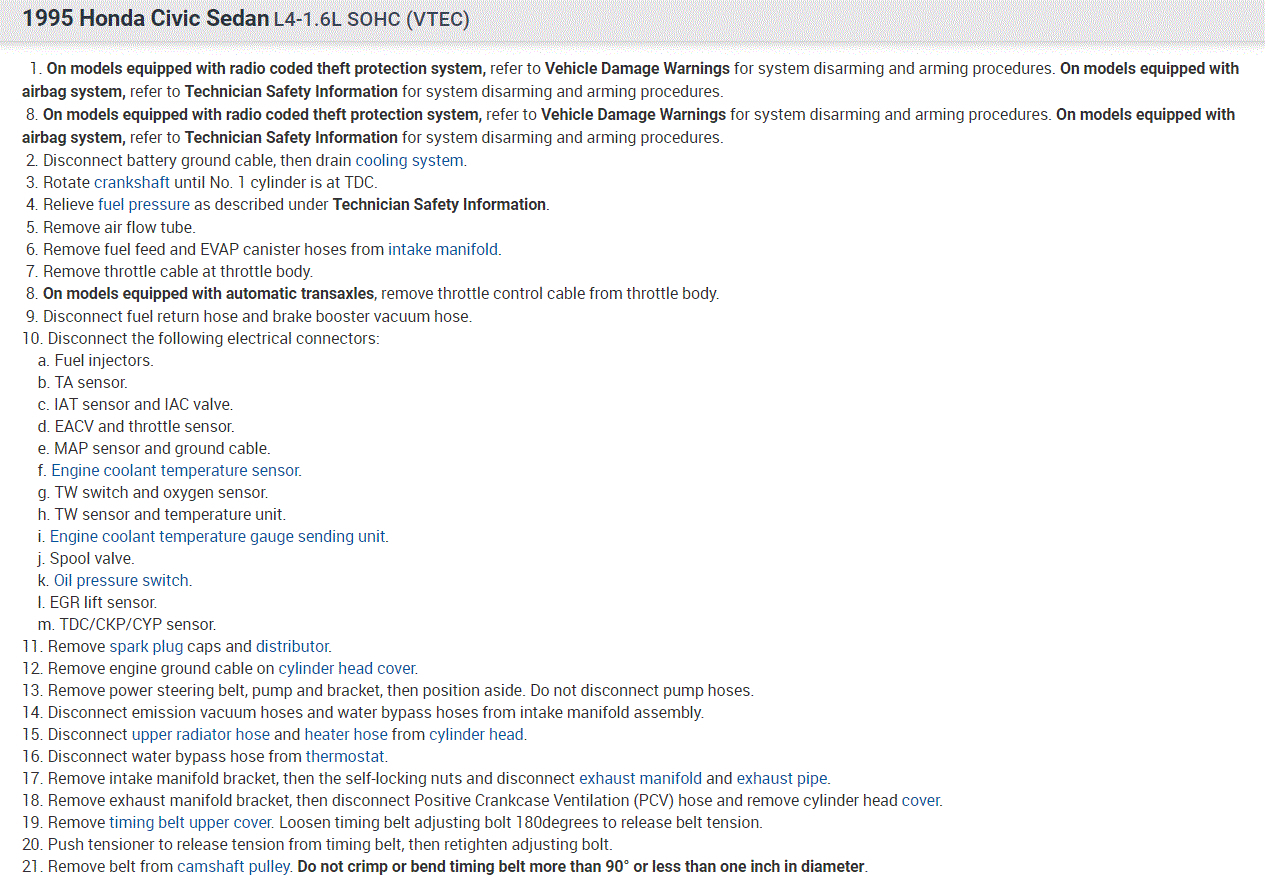Click the 1995 Honda Civic Sedan heading

pyautogui.click(x=145, y=19)
